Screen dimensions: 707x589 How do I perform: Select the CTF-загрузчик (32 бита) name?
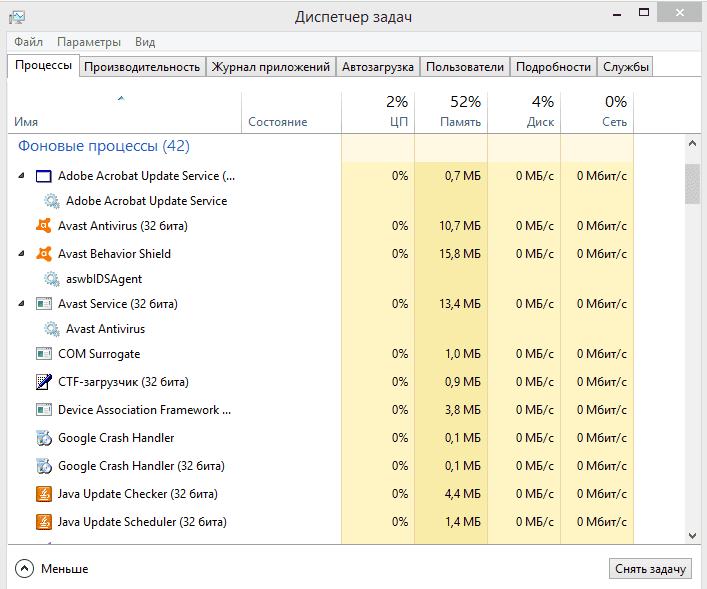click(123, 382)
